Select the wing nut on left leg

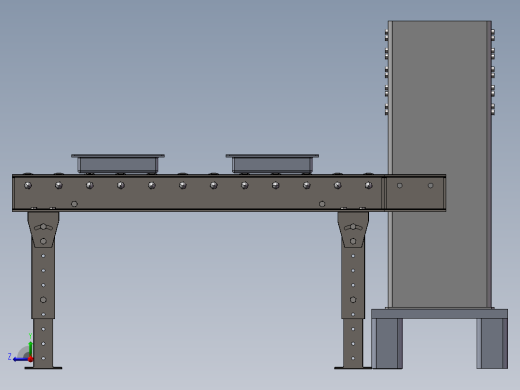pos(43,227)
